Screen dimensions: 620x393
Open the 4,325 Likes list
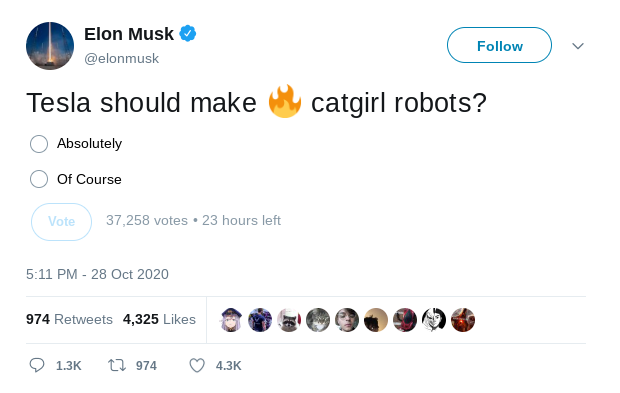tap(159, 319)
